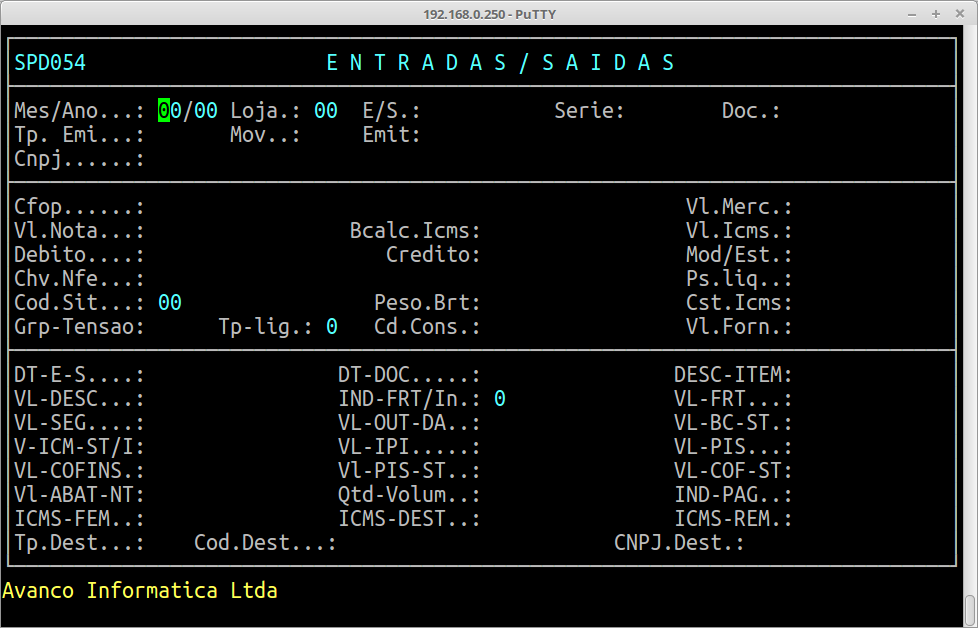978x628 pixels.
Task: Click the Serie field label
Action: tap(589, 111)
